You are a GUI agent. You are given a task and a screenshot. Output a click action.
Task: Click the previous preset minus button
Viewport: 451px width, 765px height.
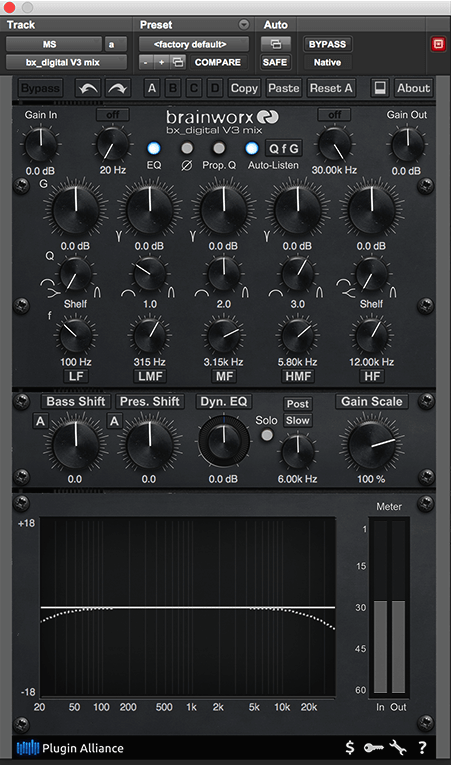tap(146, 62)
